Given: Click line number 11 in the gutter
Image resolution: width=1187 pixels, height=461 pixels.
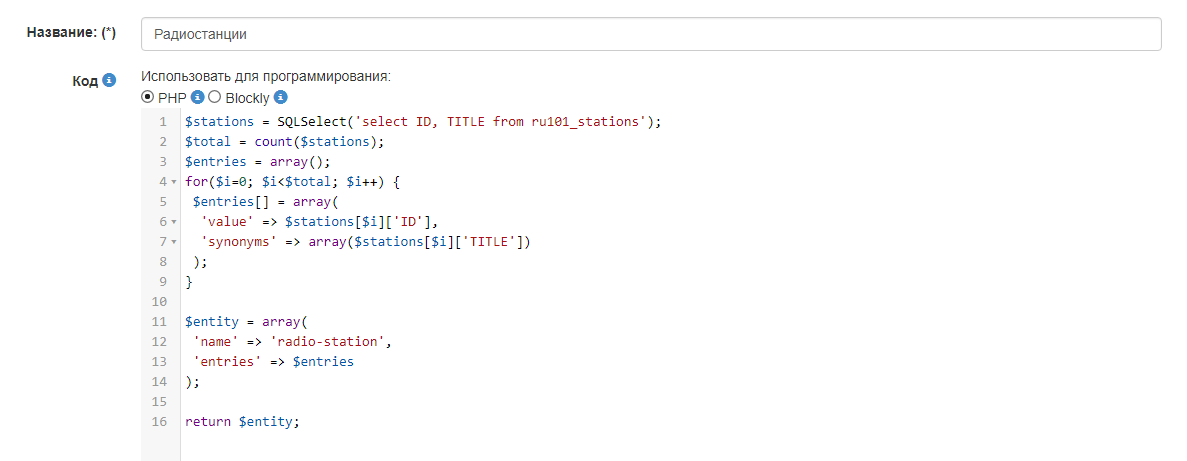Looking at the screenshot, I should [x=159, y=322].
